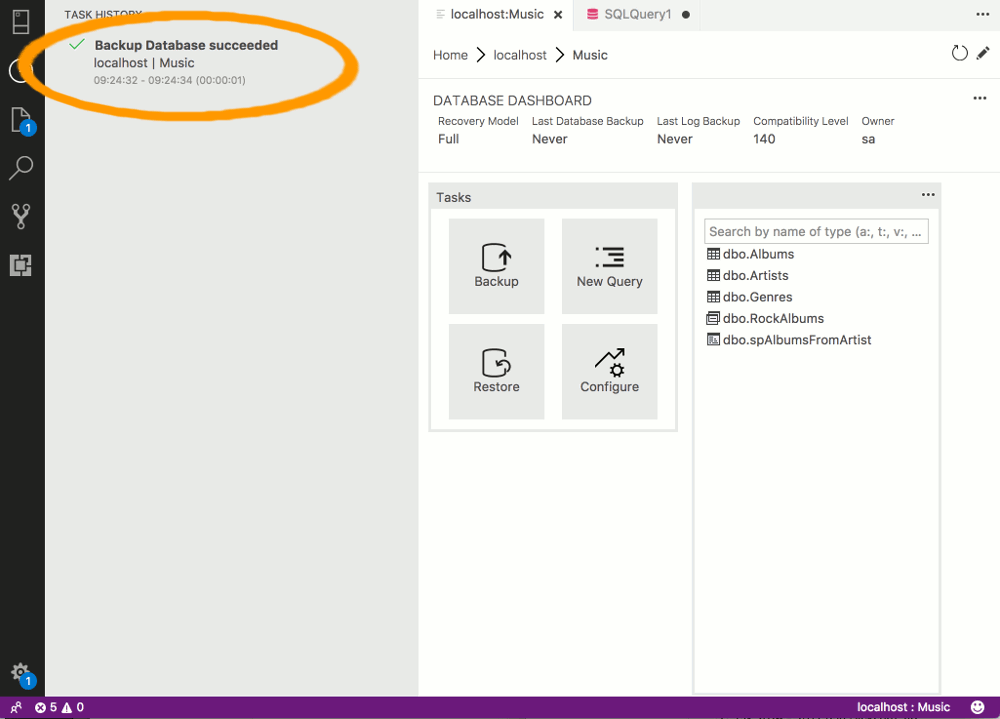Click the green checkmark of backup task

[77, 45]
